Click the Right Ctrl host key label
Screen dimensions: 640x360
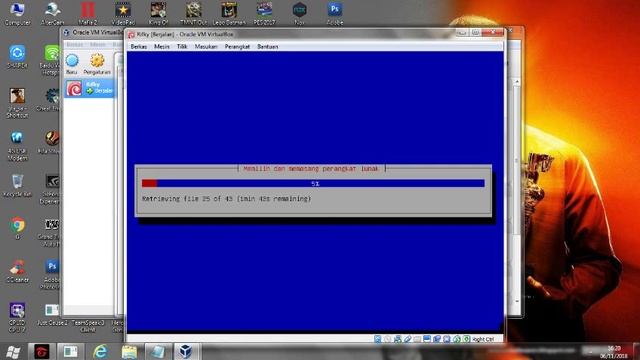click(x=483, y=339)
